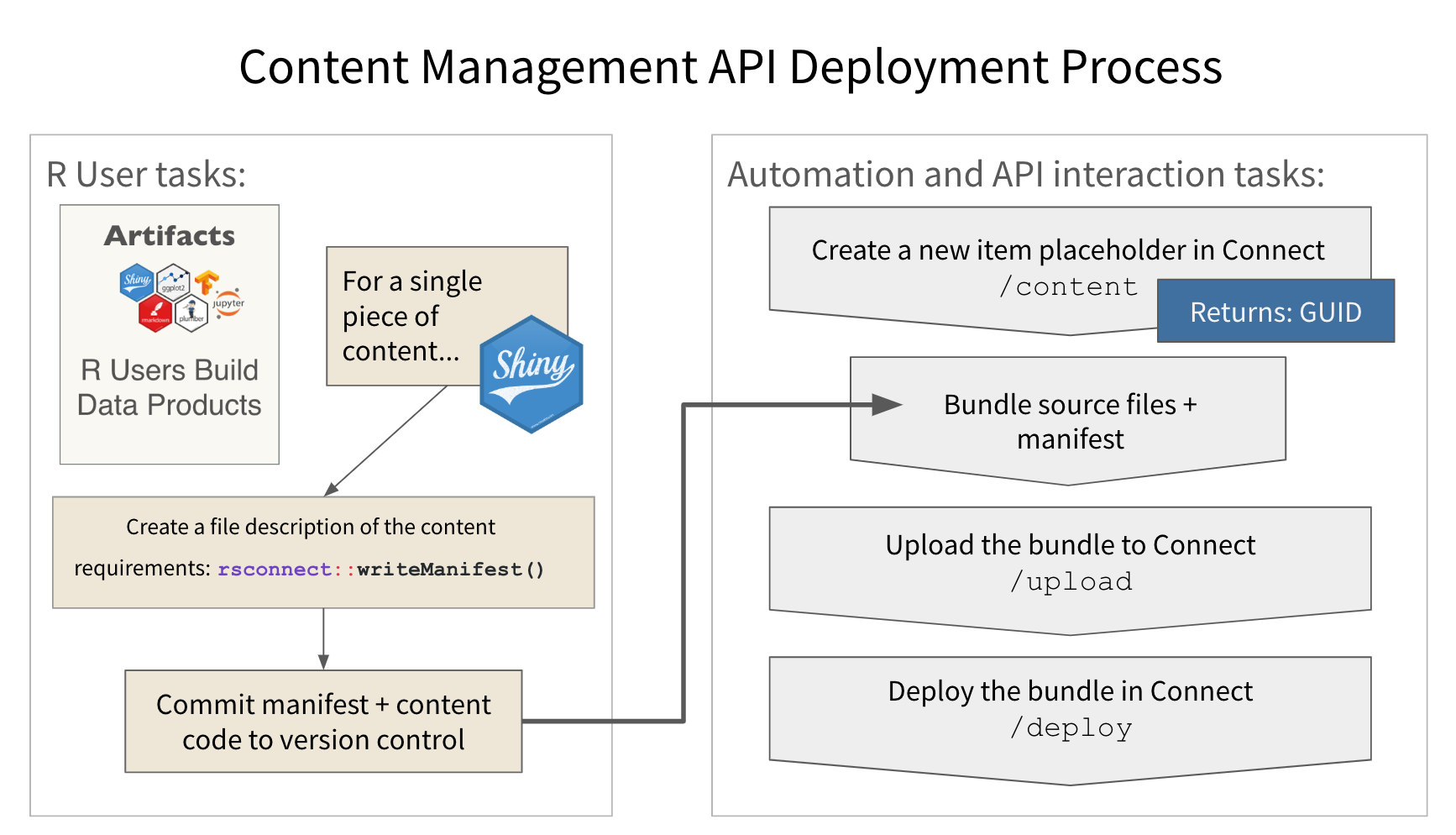Viewport: 1456px width, 835px height.
Task: Click the ggplot2 hex sticker
Action: click(x=172, y=280)
